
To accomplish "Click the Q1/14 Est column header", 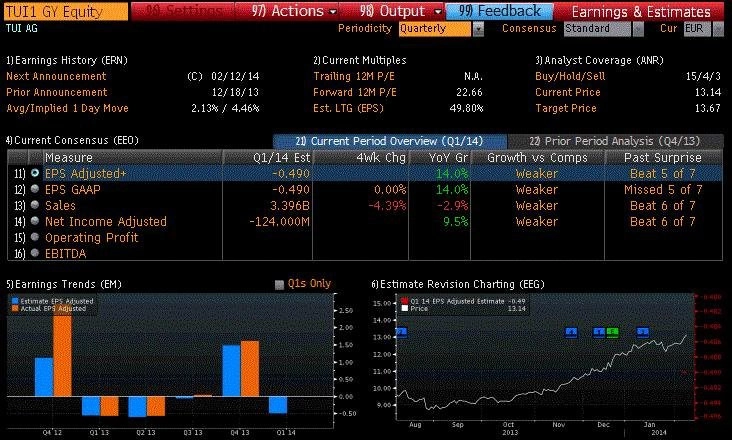I will [268, 158].
